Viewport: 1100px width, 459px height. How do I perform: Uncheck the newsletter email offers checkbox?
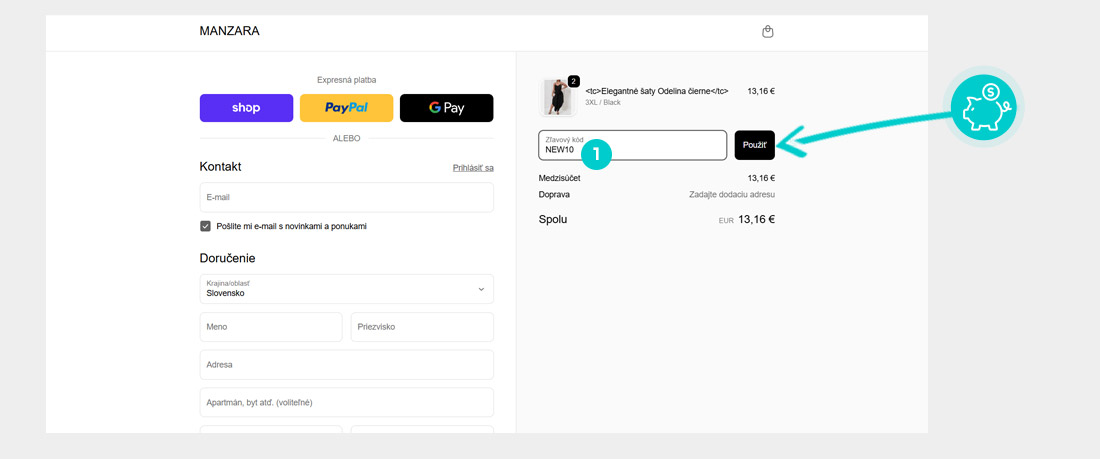tap(206, 226)
